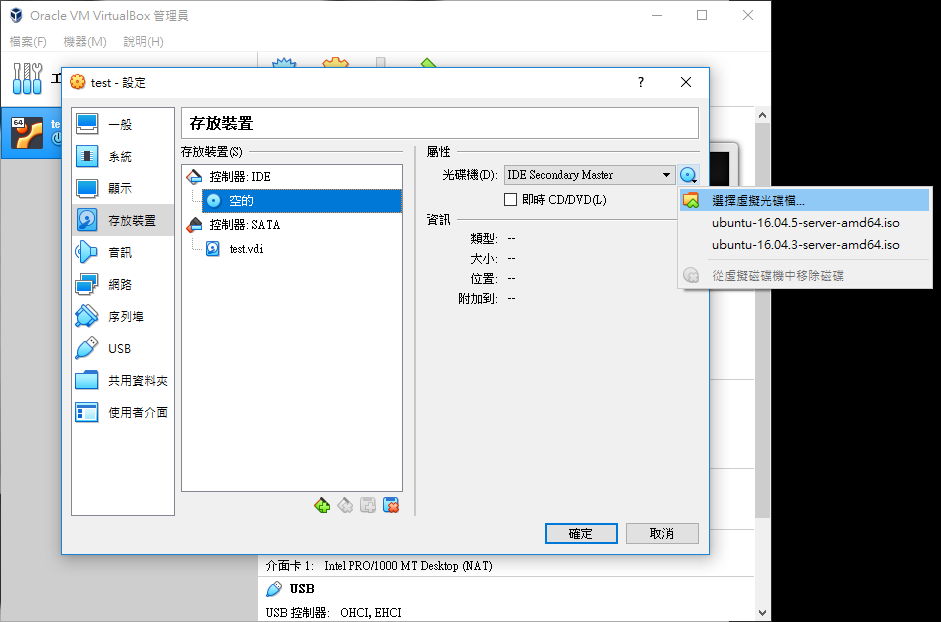Toggle the 即時 CD/DVD checkbox

(x=511, y=199)
